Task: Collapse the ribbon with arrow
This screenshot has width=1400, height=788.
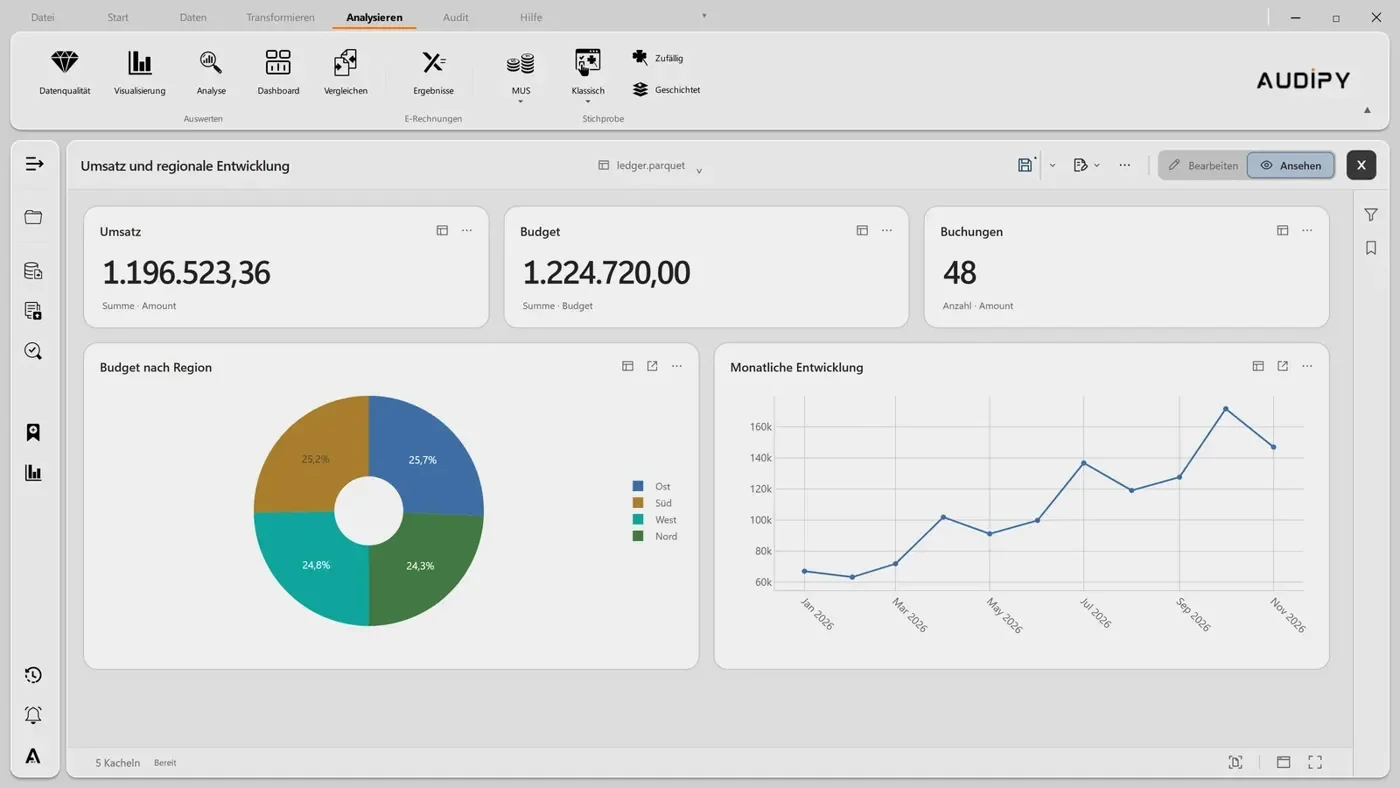Action: click(1367, 110)
